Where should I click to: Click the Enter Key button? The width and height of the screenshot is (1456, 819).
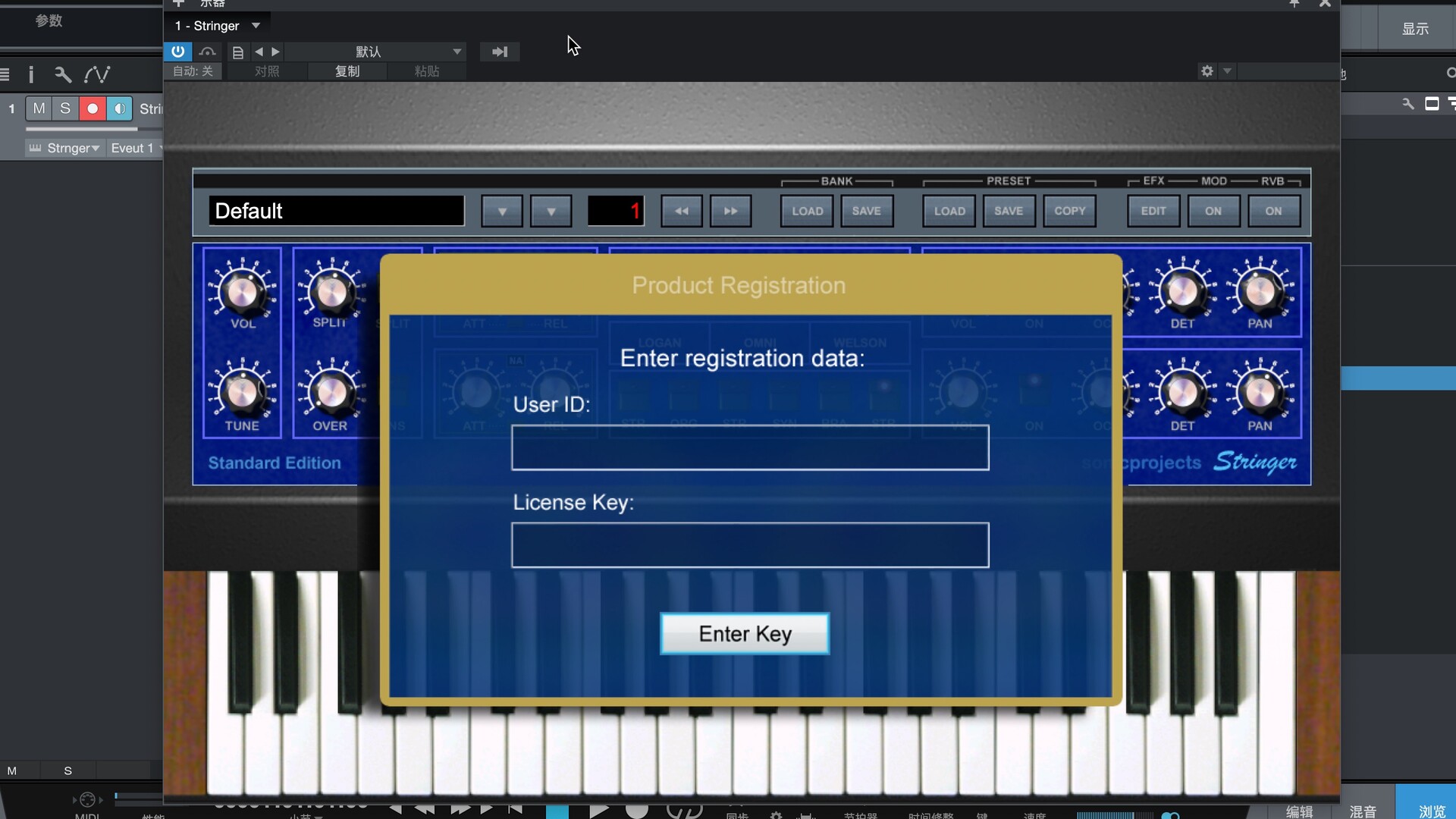745,634
